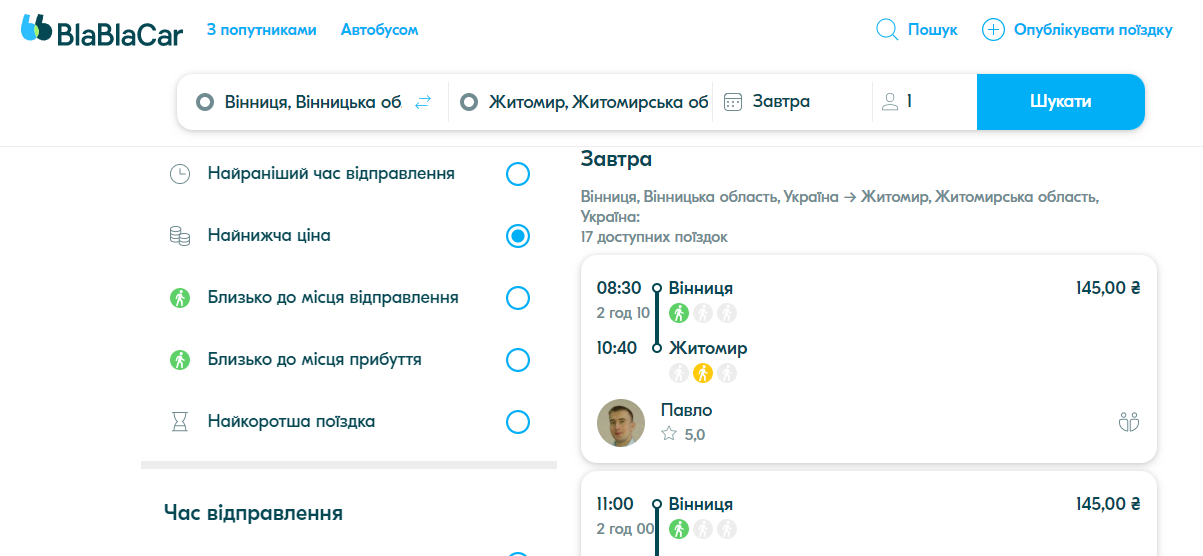Choose 'Близько до місця прибуття' option

click(x=517, y=360)
